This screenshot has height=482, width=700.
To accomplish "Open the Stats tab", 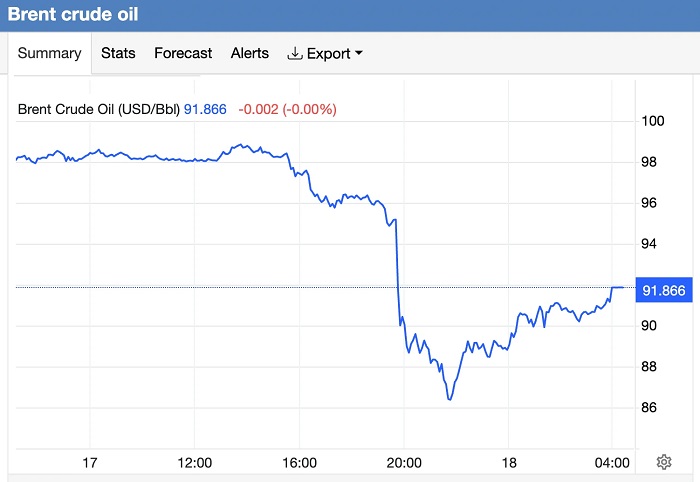I will tap(118, 53).
